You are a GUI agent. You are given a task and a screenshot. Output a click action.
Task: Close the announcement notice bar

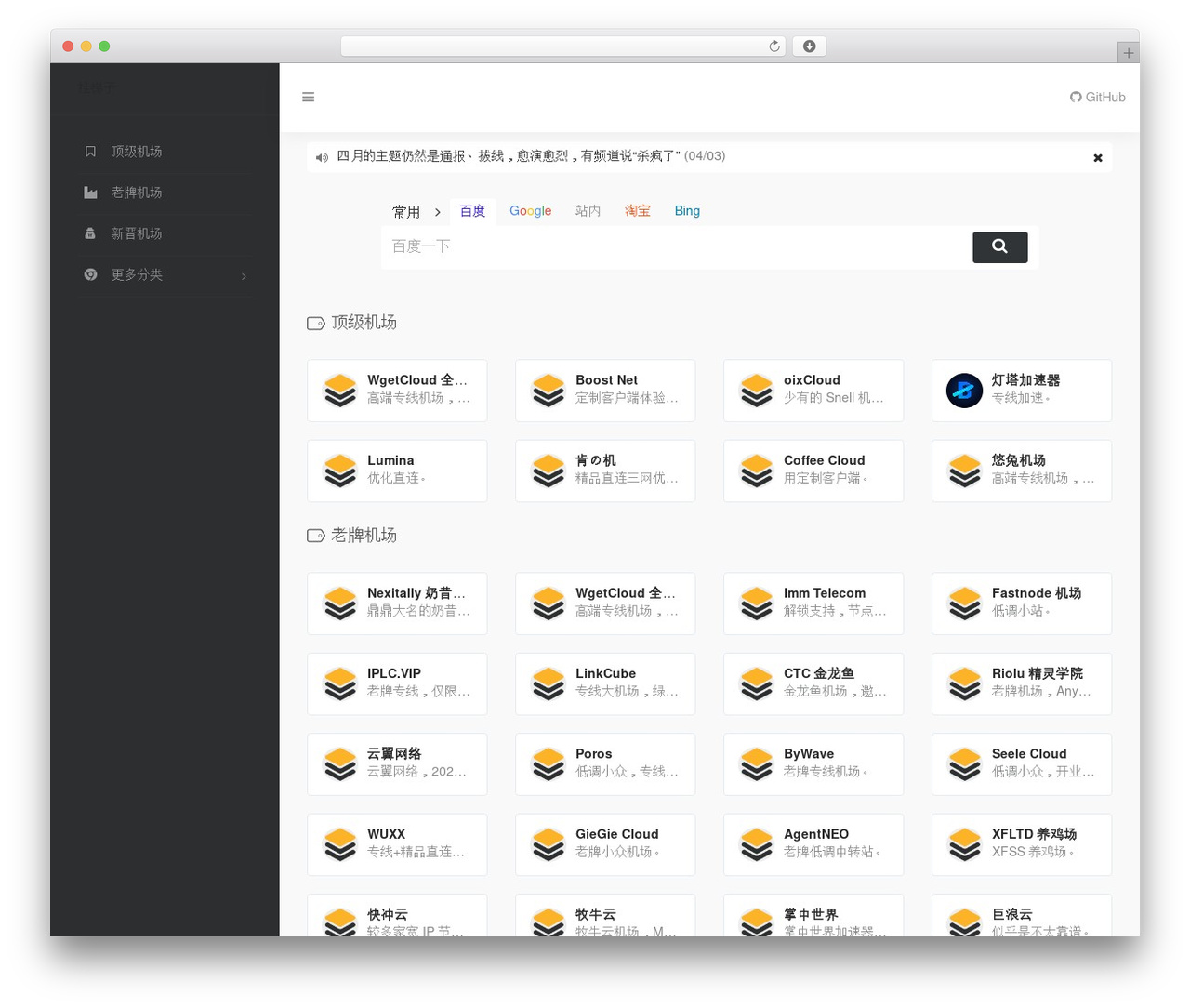click(x=1098, y=158)
